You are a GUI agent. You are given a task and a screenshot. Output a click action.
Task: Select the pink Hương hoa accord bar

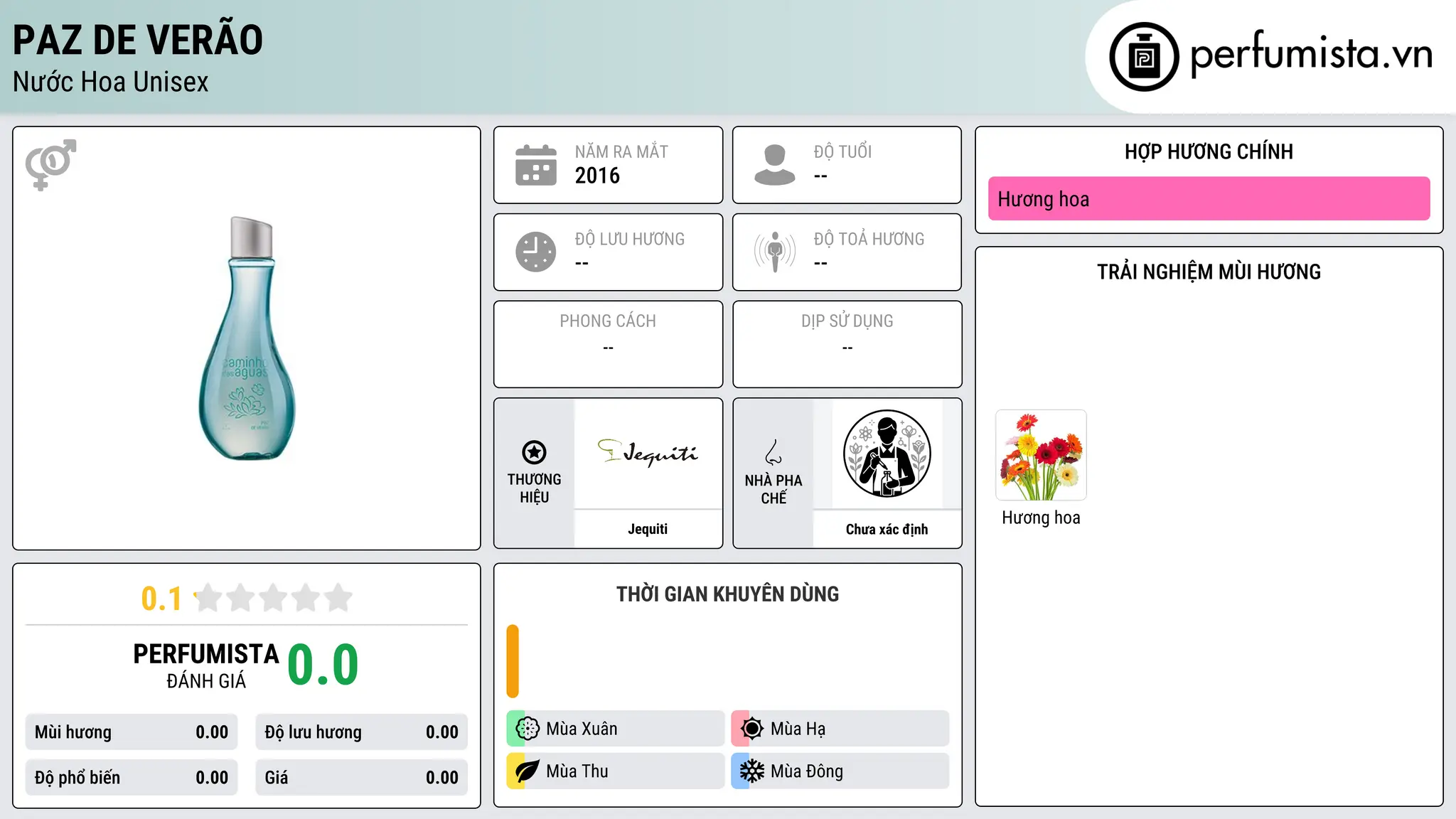tap(1209, 199)
